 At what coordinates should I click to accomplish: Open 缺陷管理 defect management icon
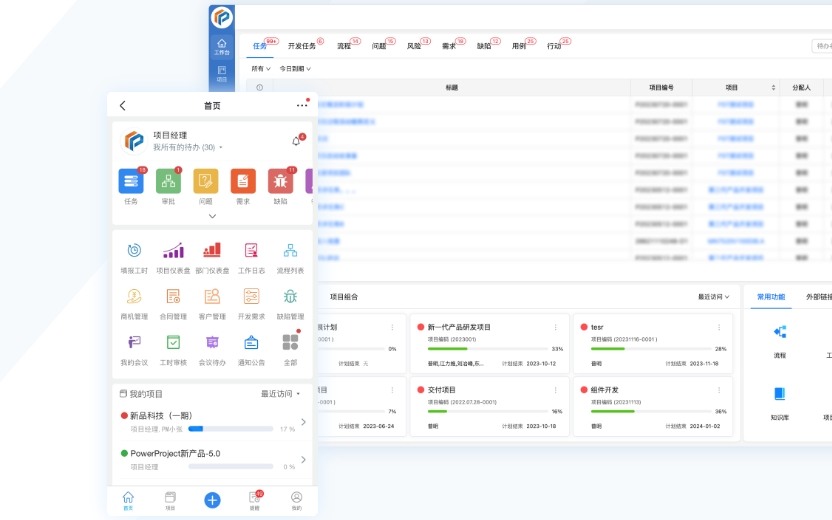pyautogui.click(x=290, y=296)
